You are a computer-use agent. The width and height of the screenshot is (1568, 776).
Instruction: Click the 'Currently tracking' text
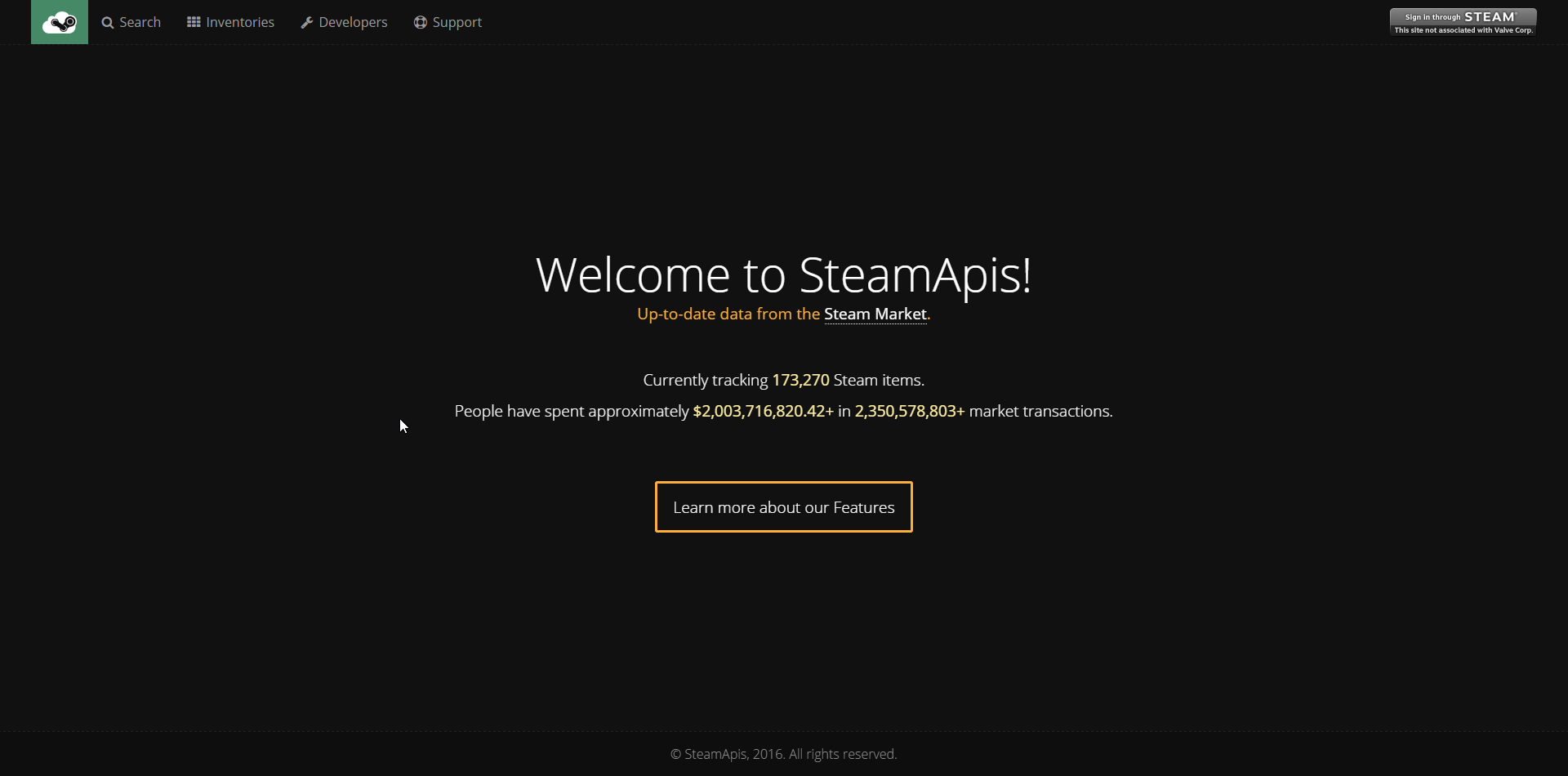pyautogui.click(x=705, y=381)
